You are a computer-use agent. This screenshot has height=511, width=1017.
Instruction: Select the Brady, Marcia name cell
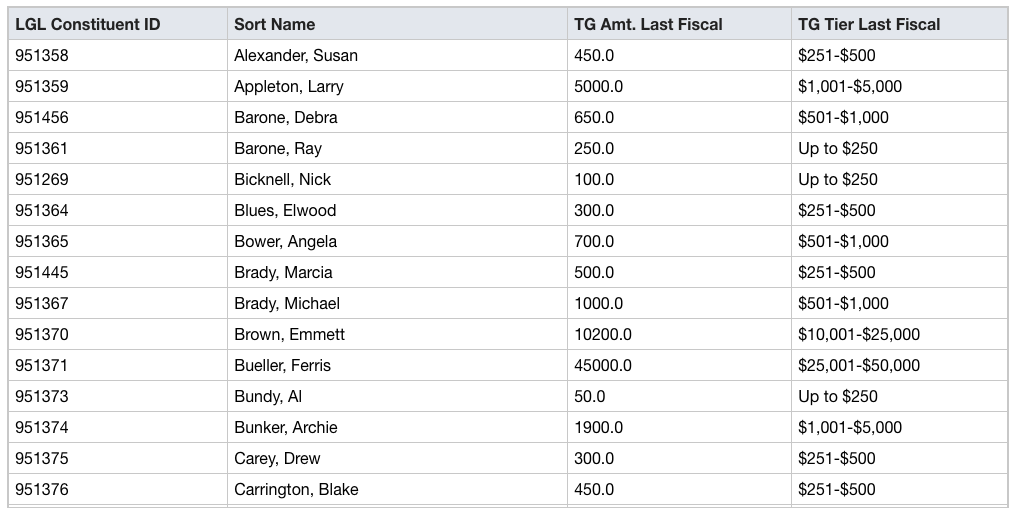283,273
